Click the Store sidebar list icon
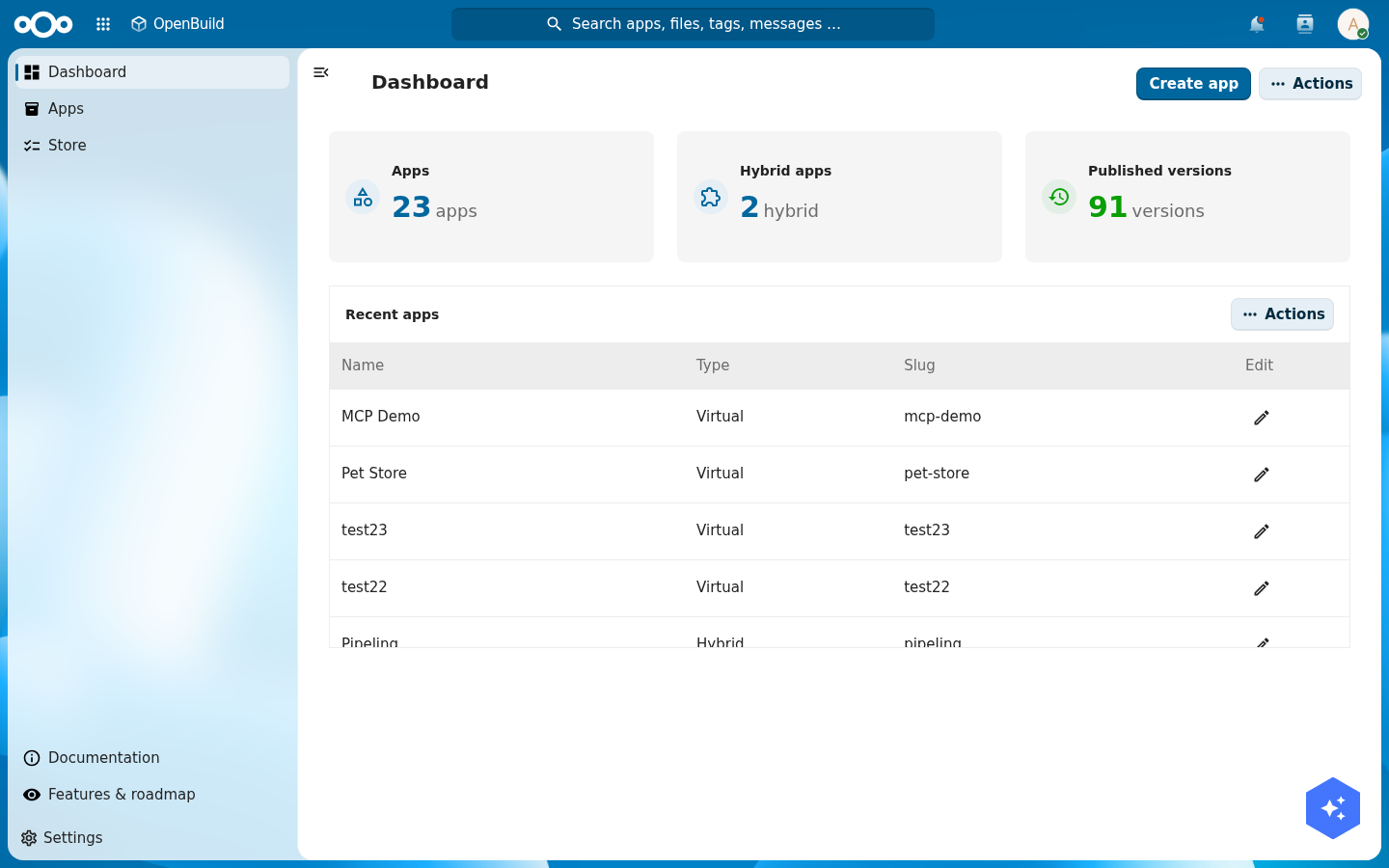Image resolution: width=1389 pixels, height=868 pixels. tap(32, 146)
